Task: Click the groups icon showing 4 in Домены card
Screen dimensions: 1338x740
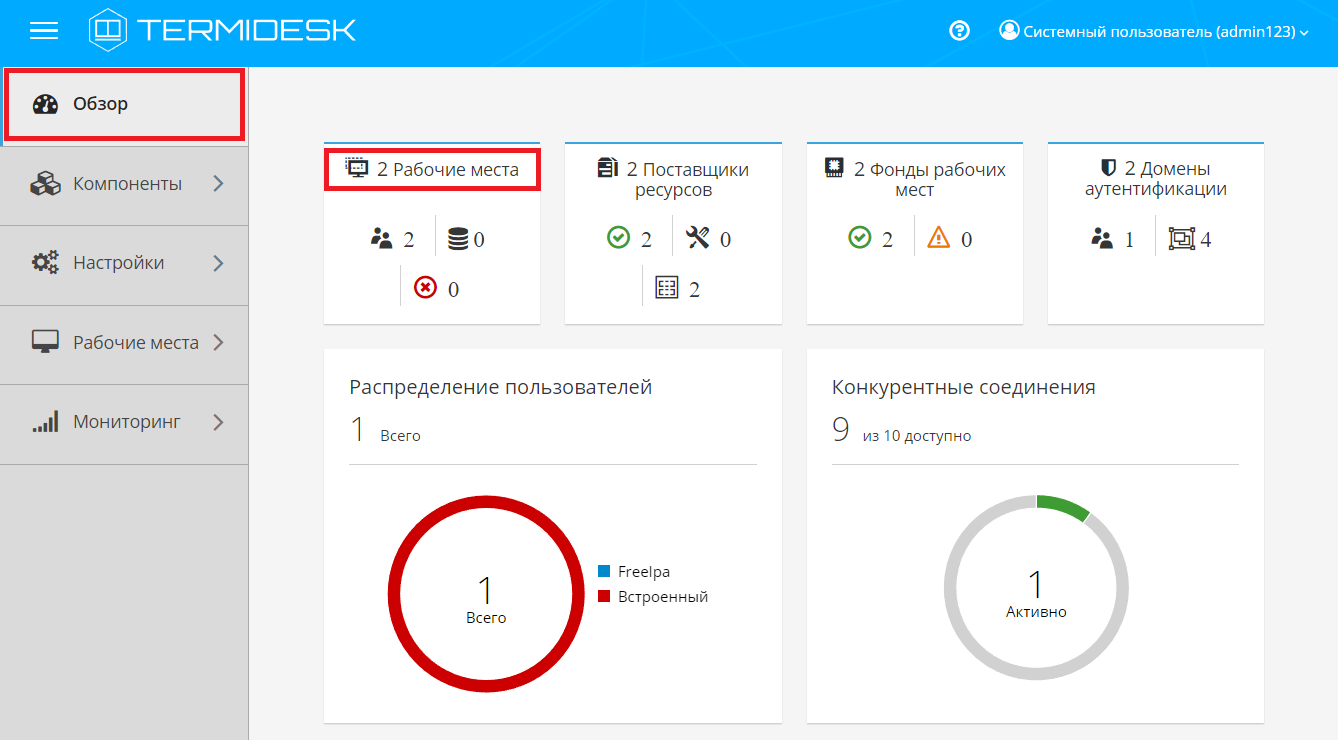Action: [x=1182, y=239]
